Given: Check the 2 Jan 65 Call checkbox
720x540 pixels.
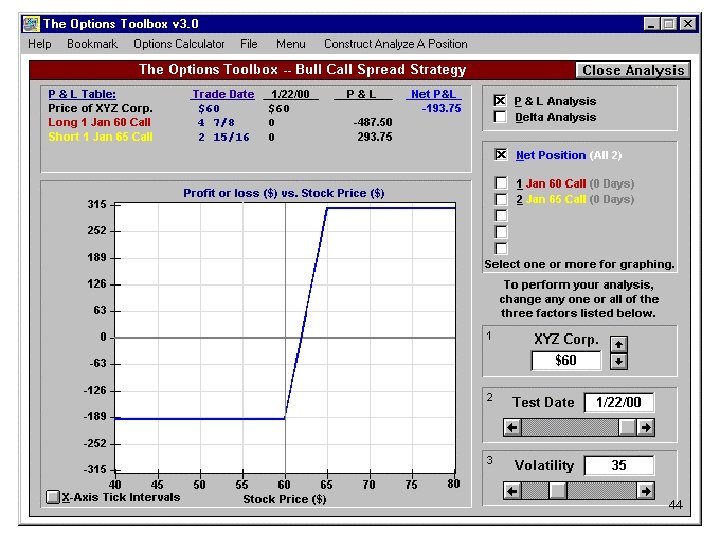Looking at the screenshot, I should 501,199.
